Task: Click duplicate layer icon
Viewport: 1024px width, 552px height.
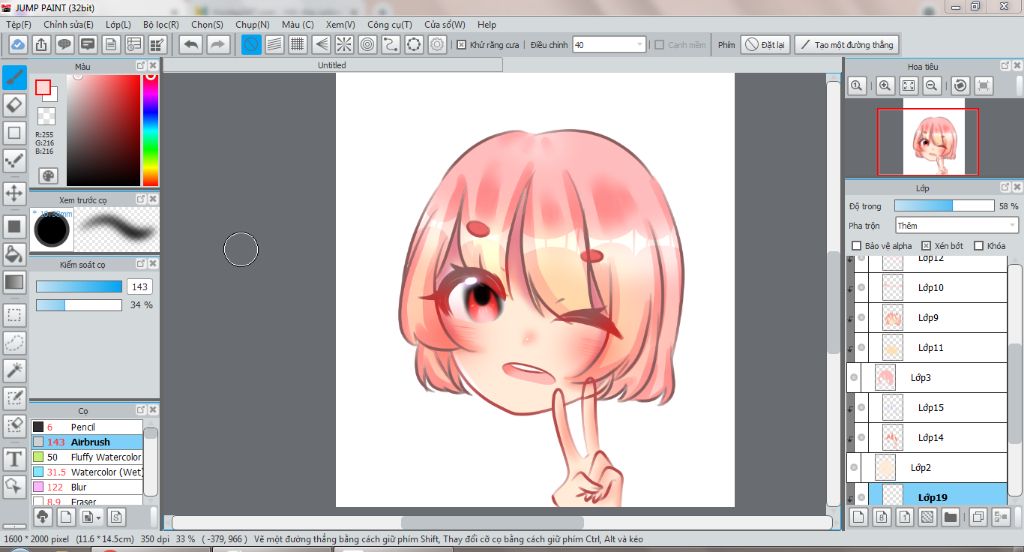Action: [x=978, y=517]
